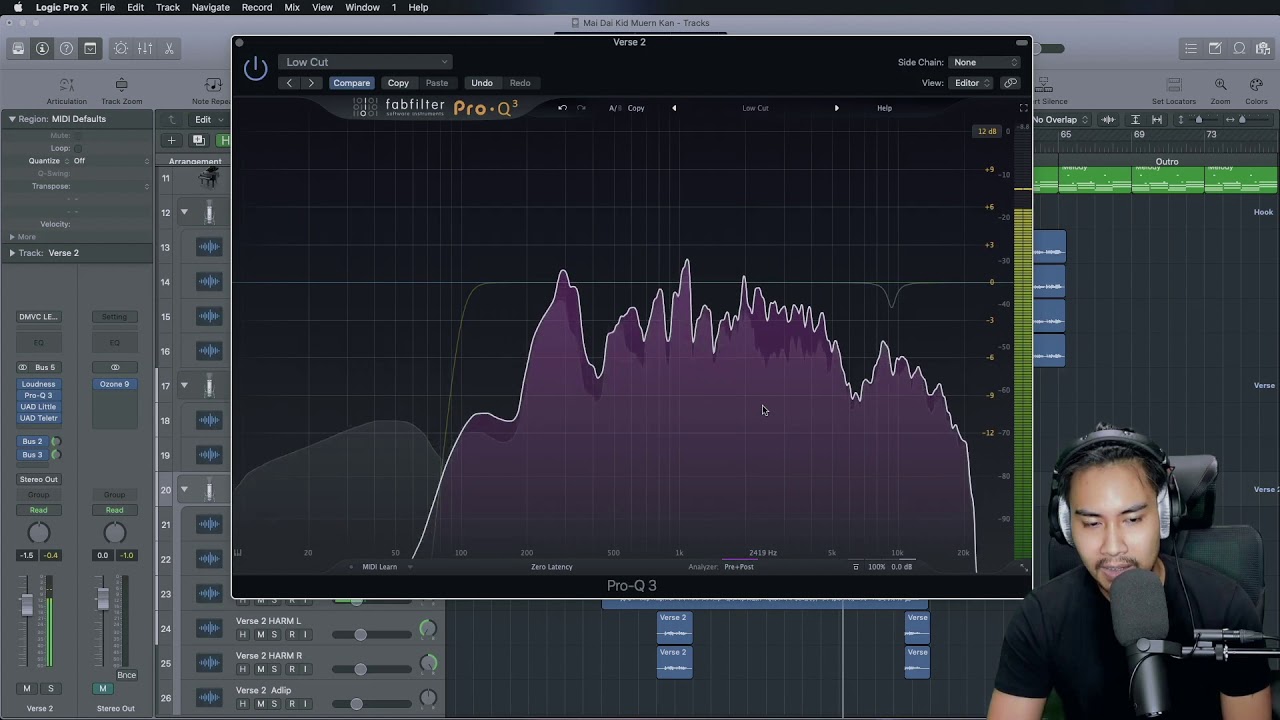Toggle the FabFilter A/B state button
Viewport: 1280px width, 720px height.
click(614, 108)
